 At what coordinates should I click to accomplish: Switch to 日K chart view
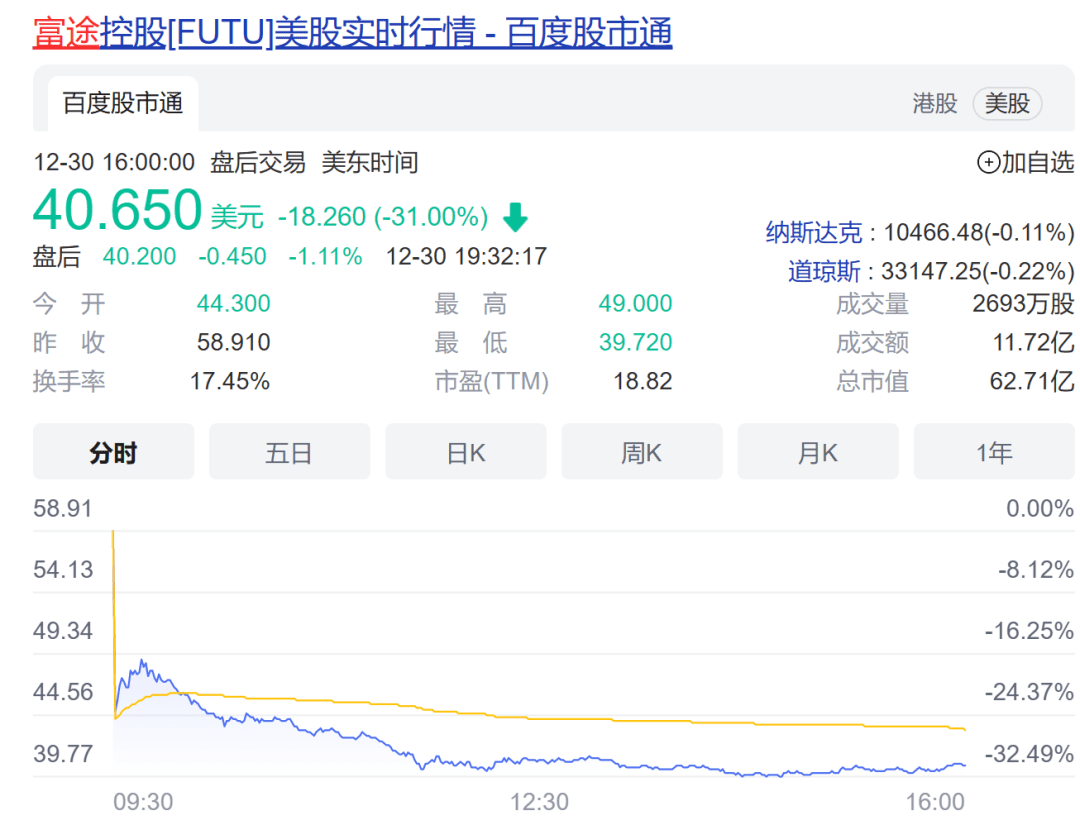pyautogui.click(x=465, y=452)
